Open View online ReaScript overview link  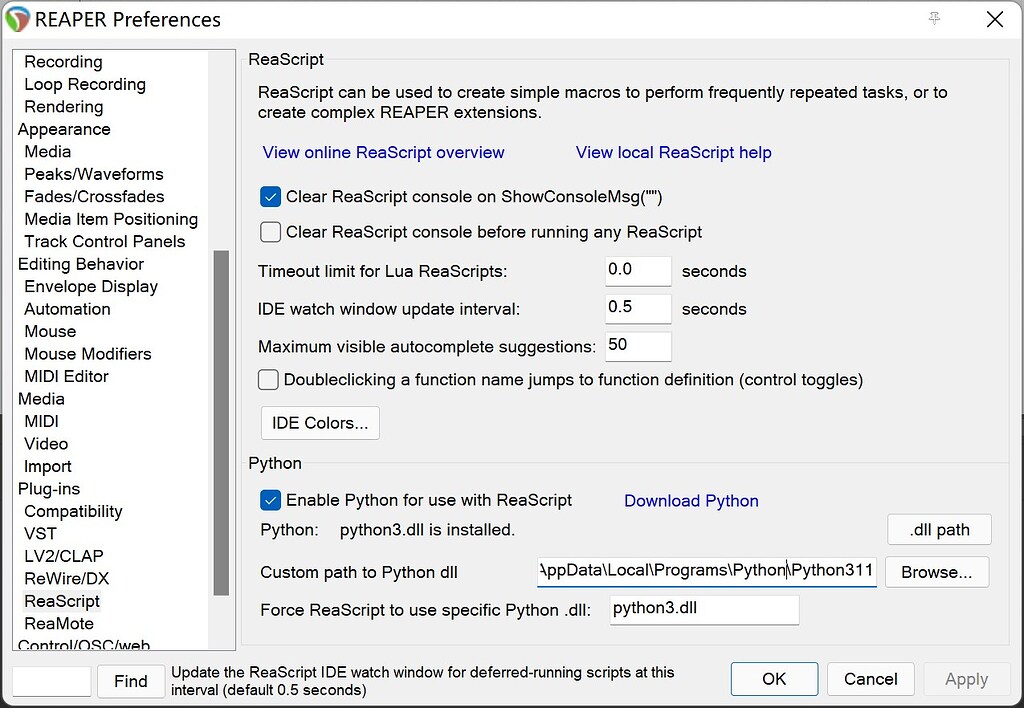[x=383, y=152]
